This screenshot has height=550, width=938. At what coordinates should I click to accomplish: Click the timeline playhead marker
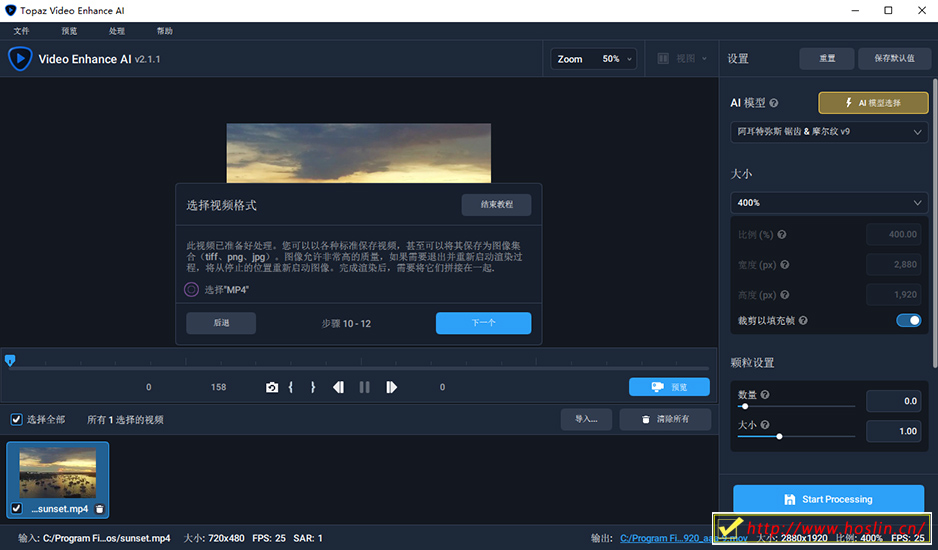[10, 360]
